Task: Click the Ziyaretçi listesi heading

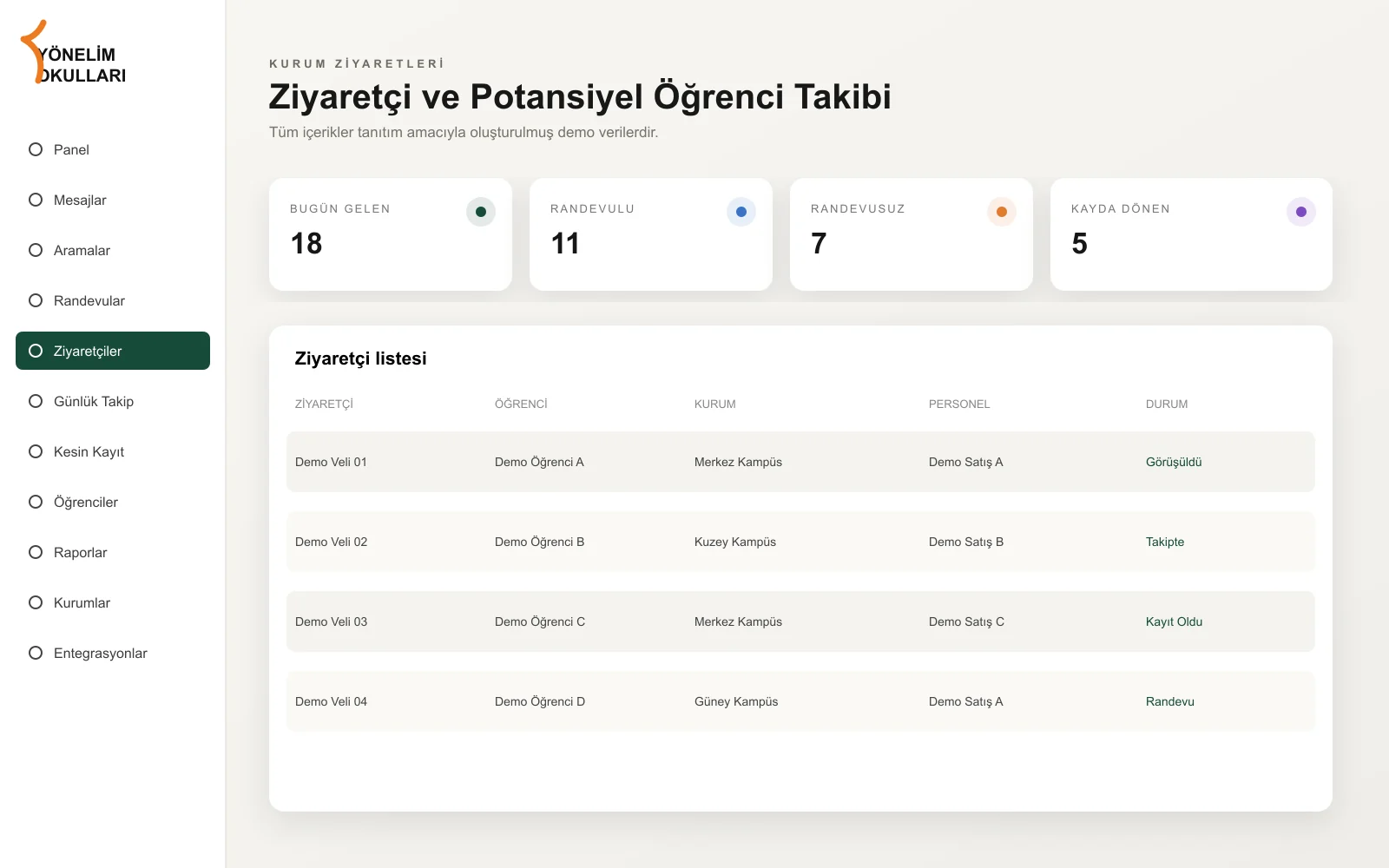Action: click(x=360, y=358)
